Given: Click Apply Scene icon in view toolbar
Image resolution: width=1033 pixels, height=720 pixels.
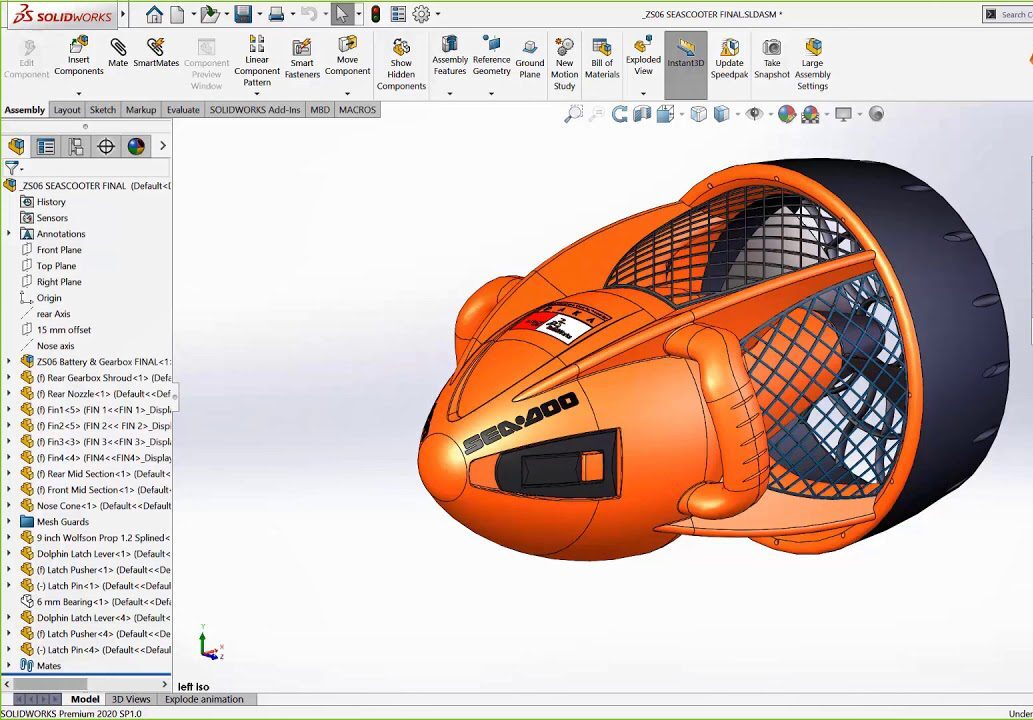Looking at the screenshot, I should click(810, 114).
